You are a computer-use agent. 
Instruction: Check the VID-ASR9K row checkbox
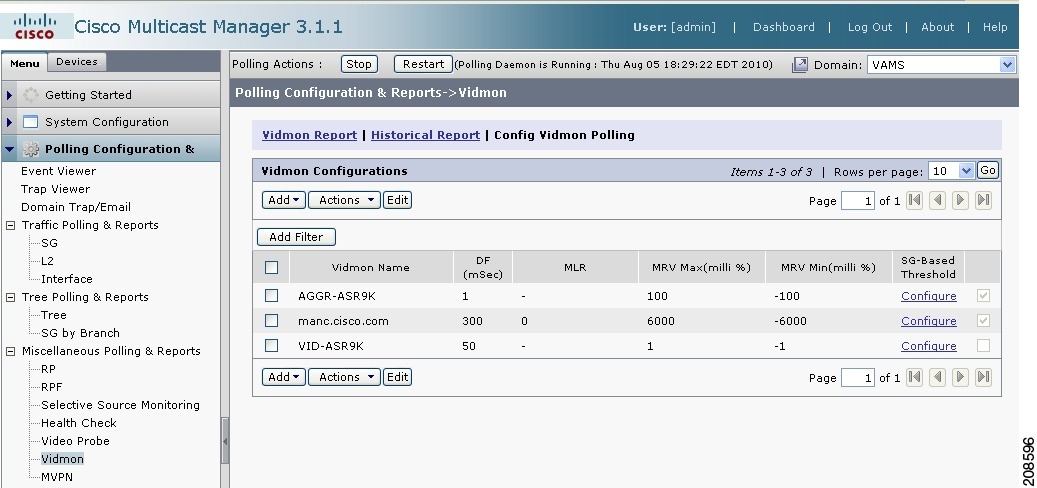[x=271, y=345]
